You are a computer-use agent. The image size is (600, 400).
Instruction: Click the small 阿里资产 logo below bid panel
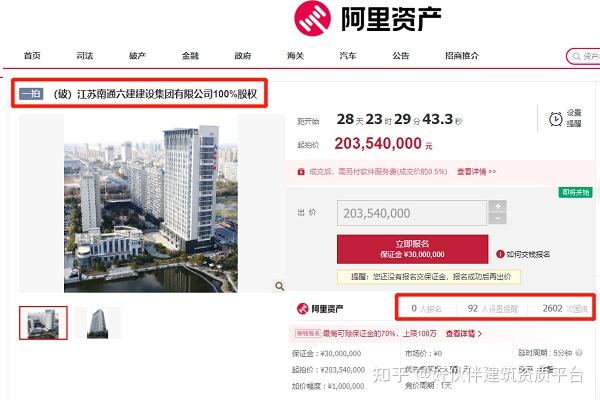(320, 309)
